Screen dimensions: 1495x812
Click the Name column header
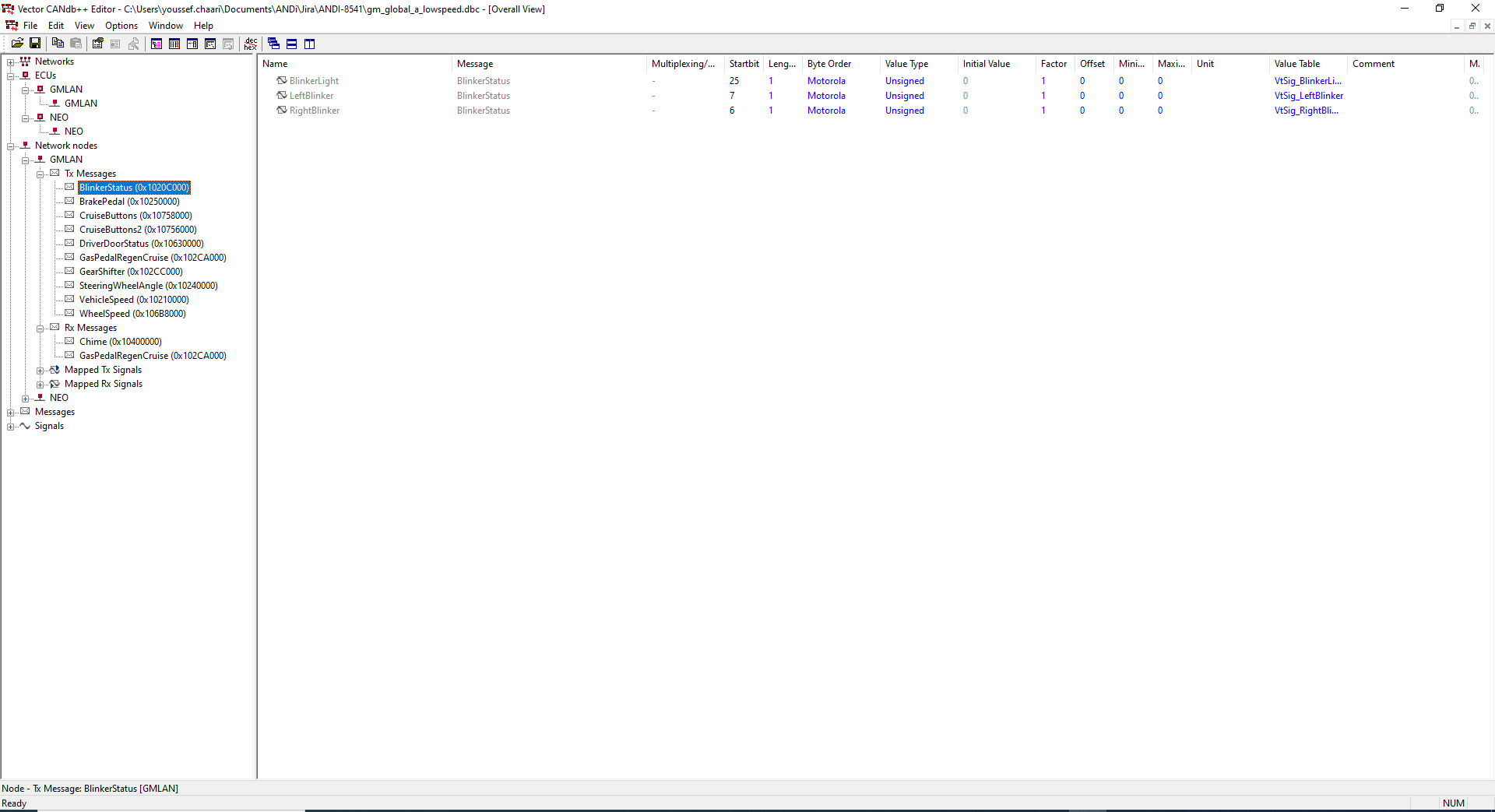275,64
